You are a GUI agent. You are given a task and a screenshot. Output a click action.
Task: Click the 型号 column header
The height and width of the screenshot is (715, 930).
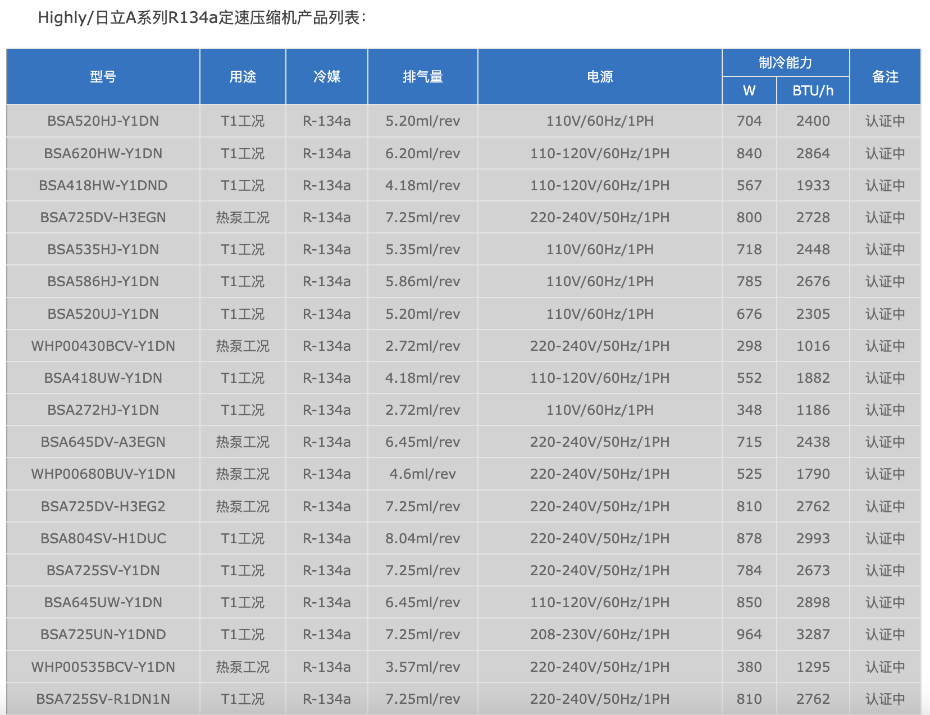click(103, 77)
